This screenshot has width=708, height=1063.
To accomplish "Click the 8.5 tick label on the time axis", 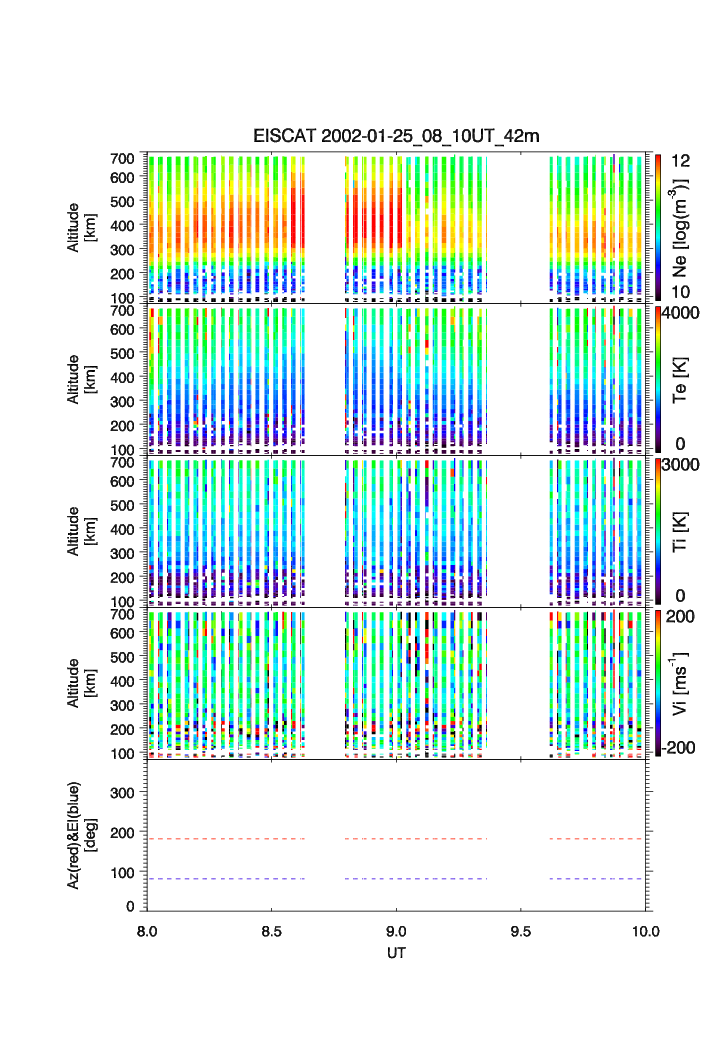I will coord(271,930).
